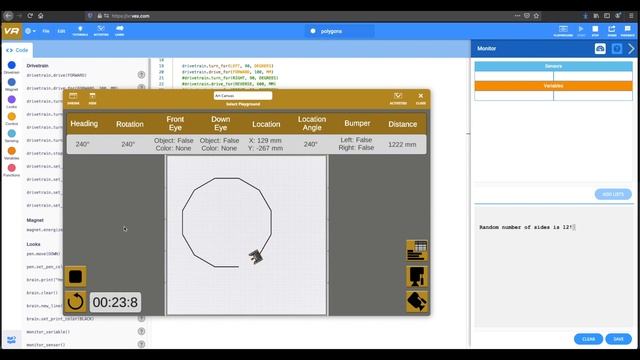Open Feedback from the top toolbar
The height and width of the screenshot is (360, 640).
click(627, 31)
